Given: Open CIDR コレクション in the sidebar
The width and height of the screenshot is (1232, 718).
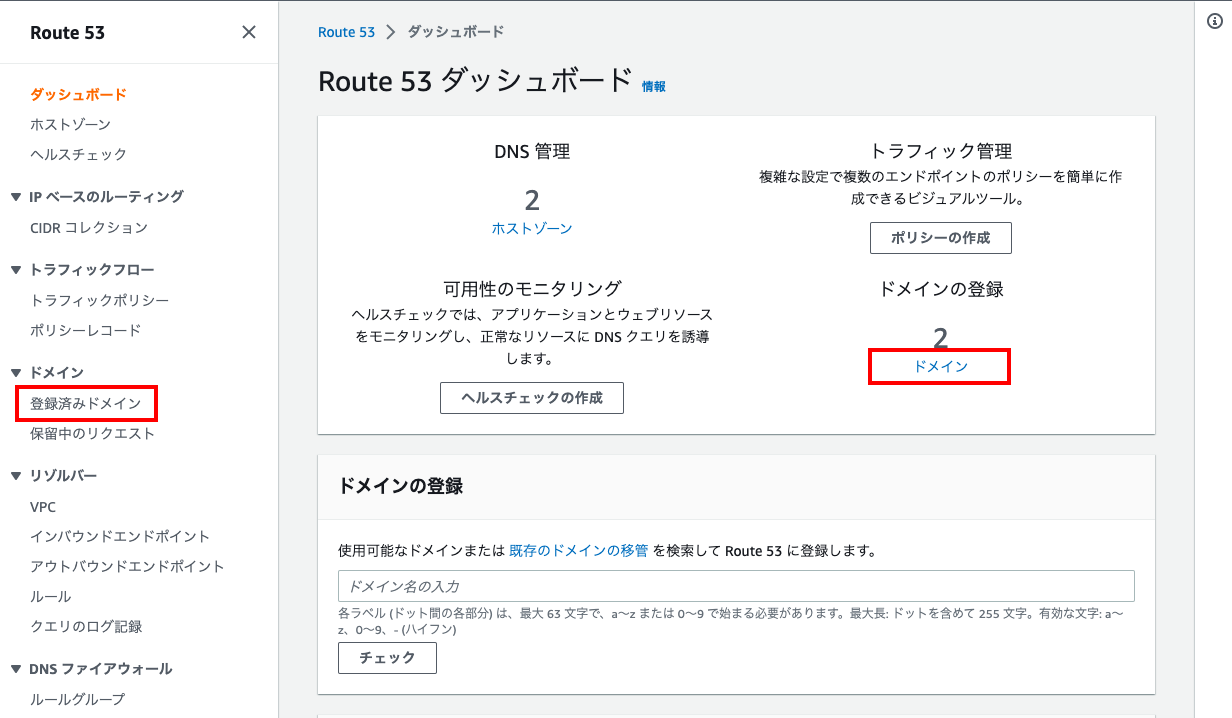Looking at the screenshot, I should click(x=89, y=227).
